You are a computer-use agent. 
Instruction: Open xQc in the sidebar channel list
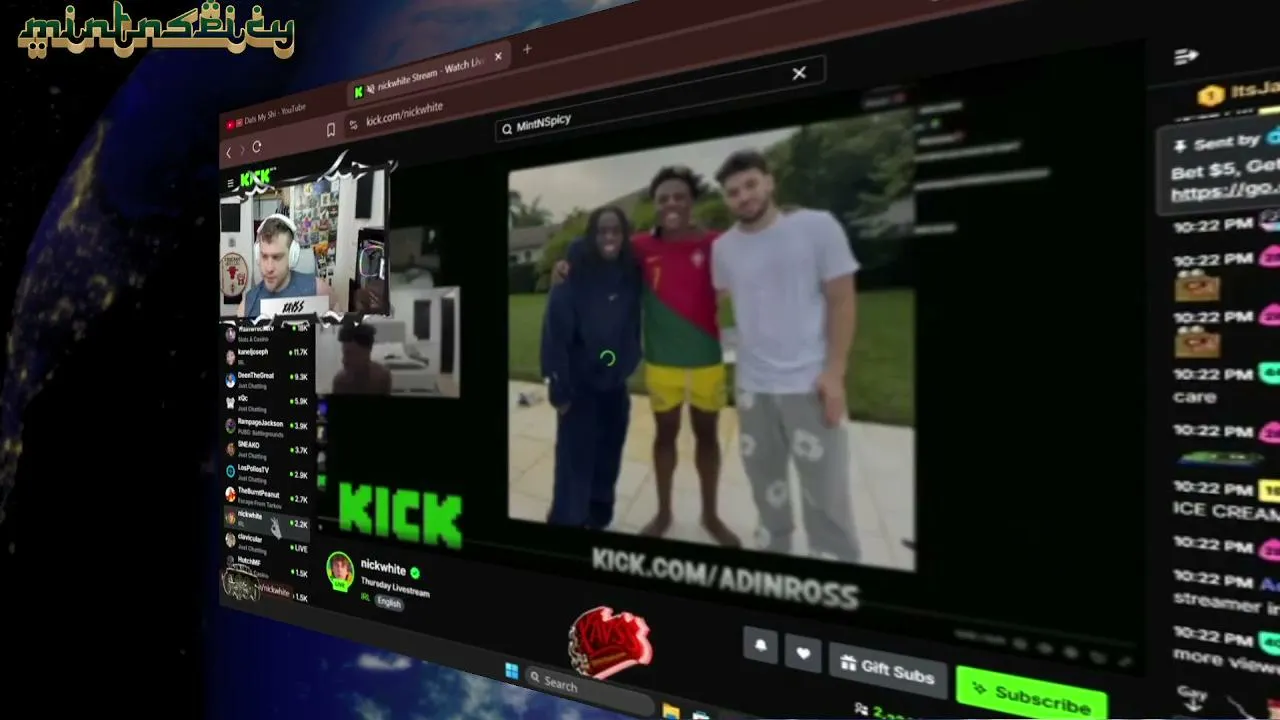coord(267,403)
